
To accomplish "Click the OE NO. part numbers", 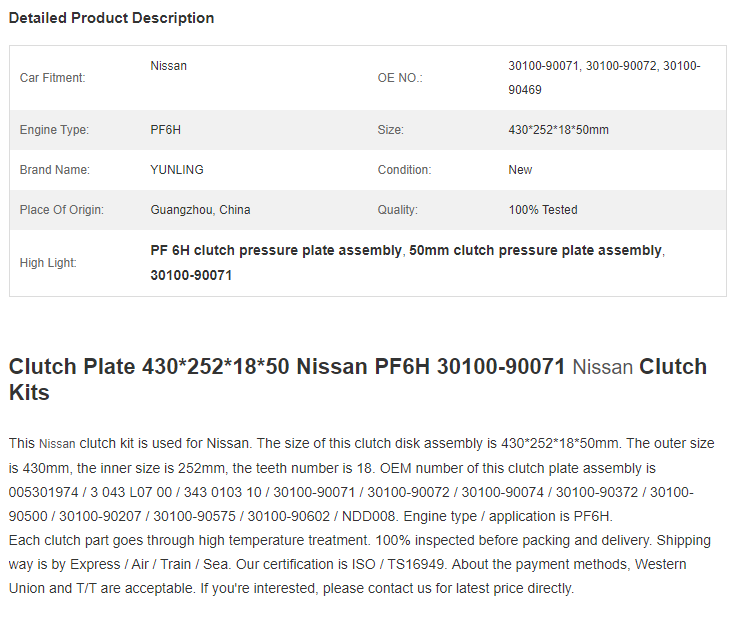I will tap(604, 78).
